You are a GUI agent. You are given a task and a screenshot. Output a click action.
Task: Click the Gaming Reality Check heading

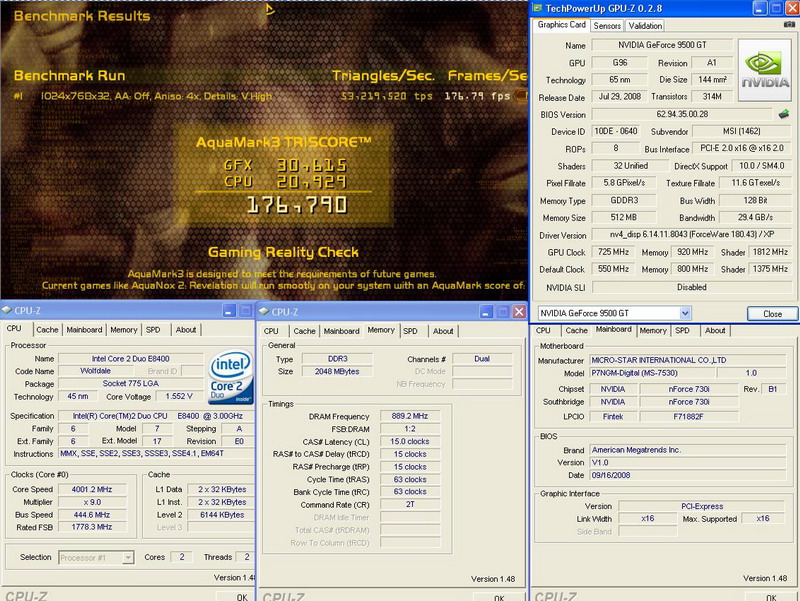pos(283,252)
